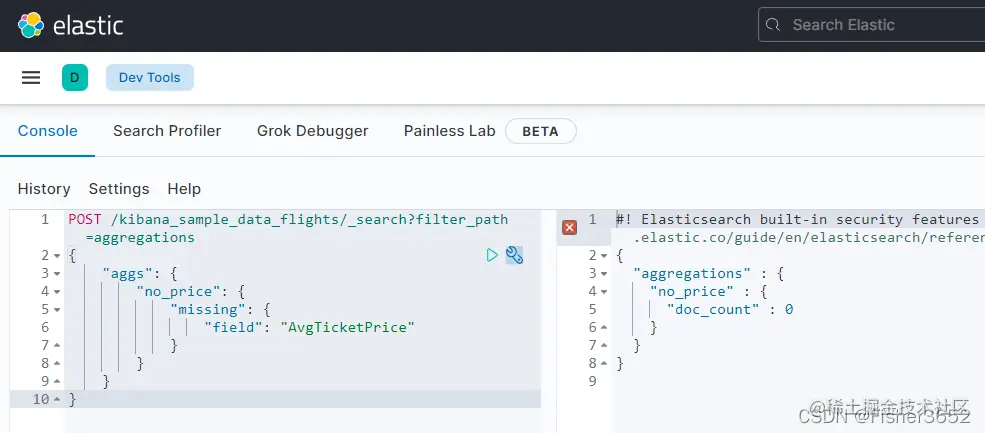Collapse the aggregations fold in the response
Screen dimensions: 985x433
click(604, 274)
